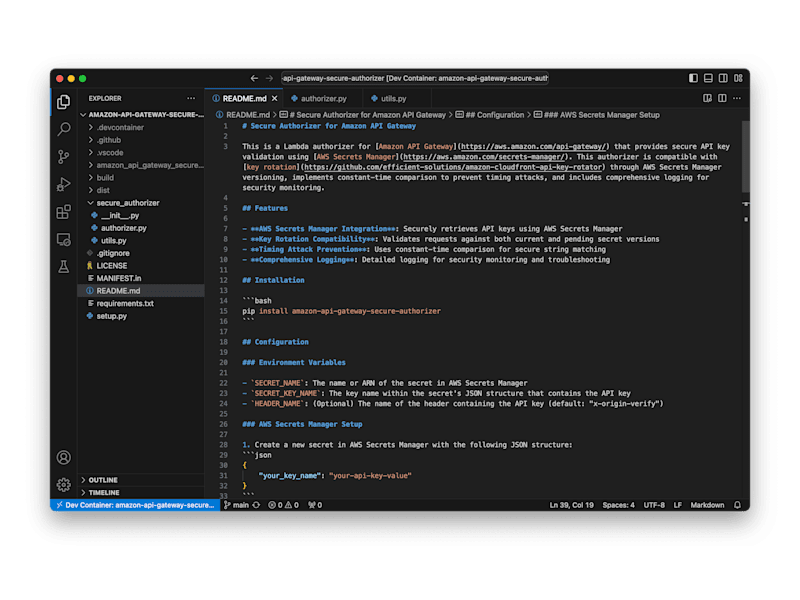This screenshot has height=600, width=800.
Task: Expand the .github folder
Action: coord(142,140)
